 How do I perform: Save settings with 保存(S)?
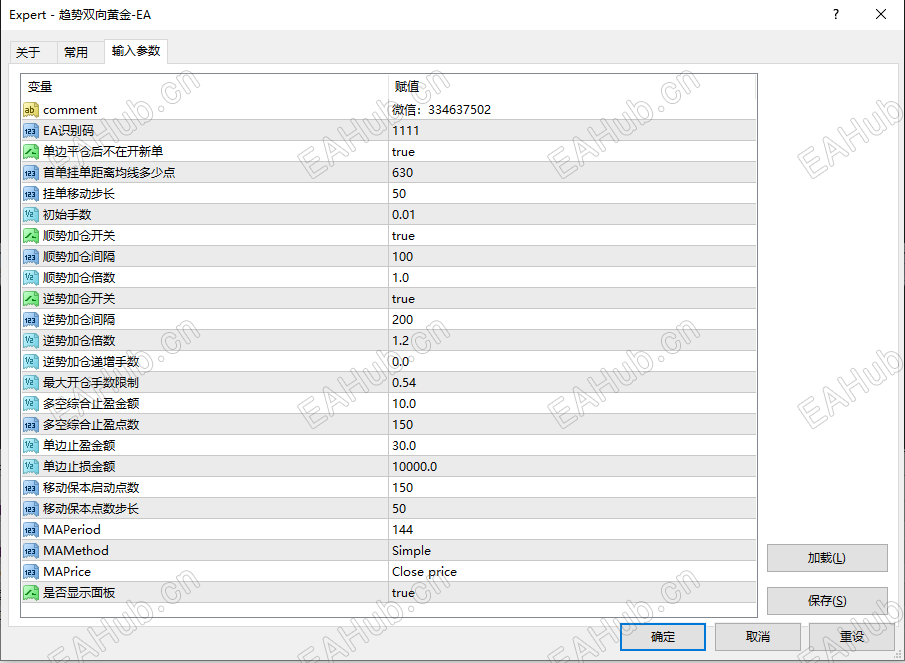click(x=827, y=601)
